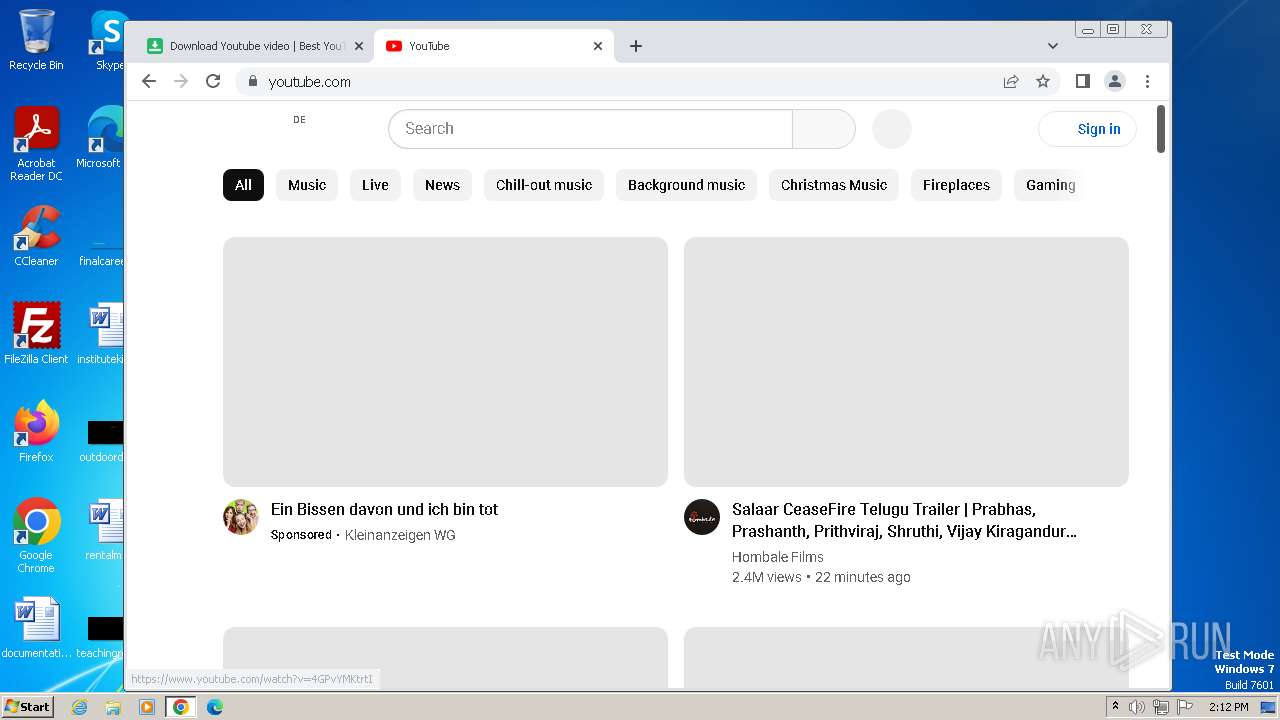Click Chrome icon on taskbar
Screen dimensions: 1280x720
pyautogui.click(x=181, y=707)
